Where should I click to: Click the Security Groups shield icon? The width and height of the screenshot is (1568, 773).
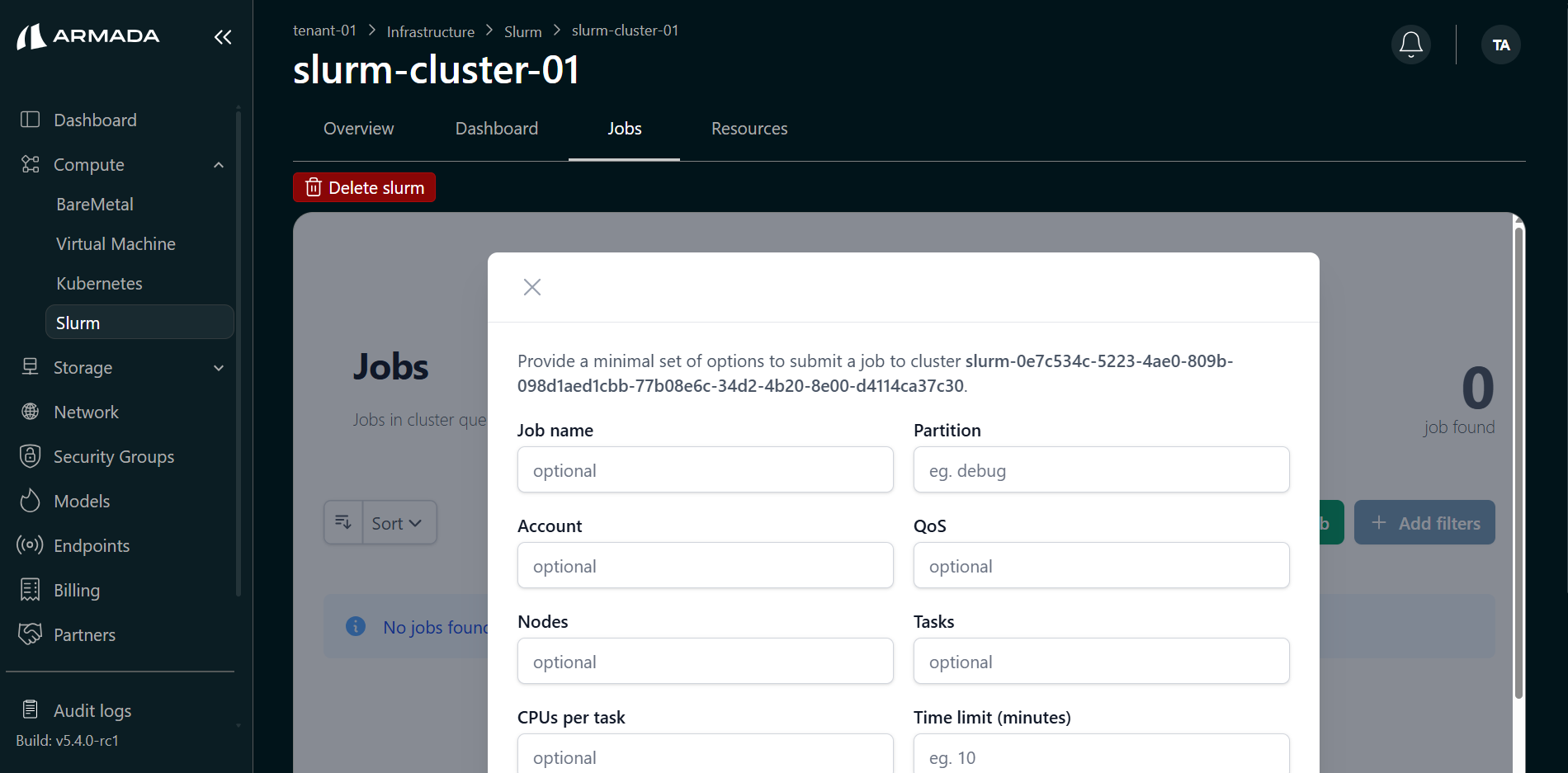tap(31, 456)
